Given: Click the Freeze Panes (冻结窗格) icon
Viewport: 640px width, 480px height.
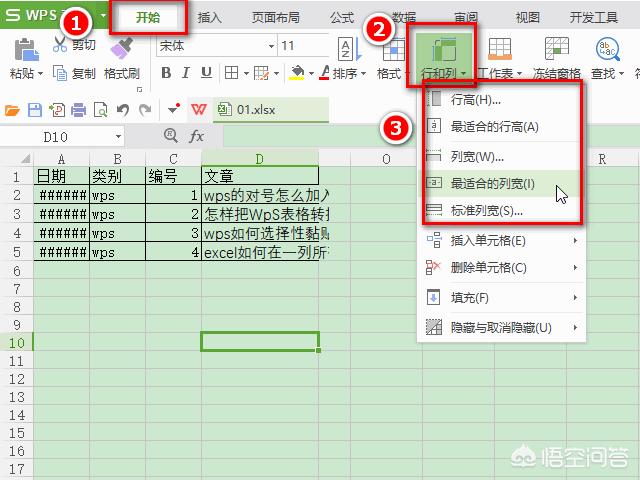Looking at the screenshot, I should (x=557, y=48).
